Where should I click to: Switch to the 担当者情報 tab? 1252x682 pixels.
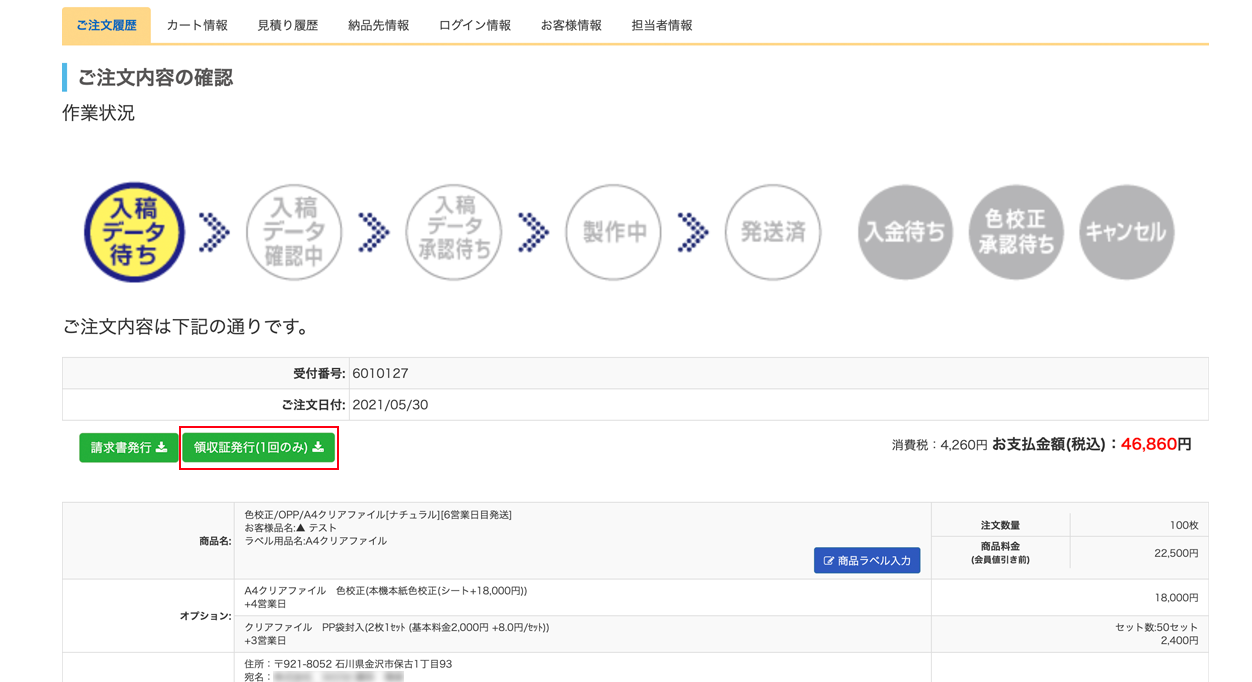(662, 25)
